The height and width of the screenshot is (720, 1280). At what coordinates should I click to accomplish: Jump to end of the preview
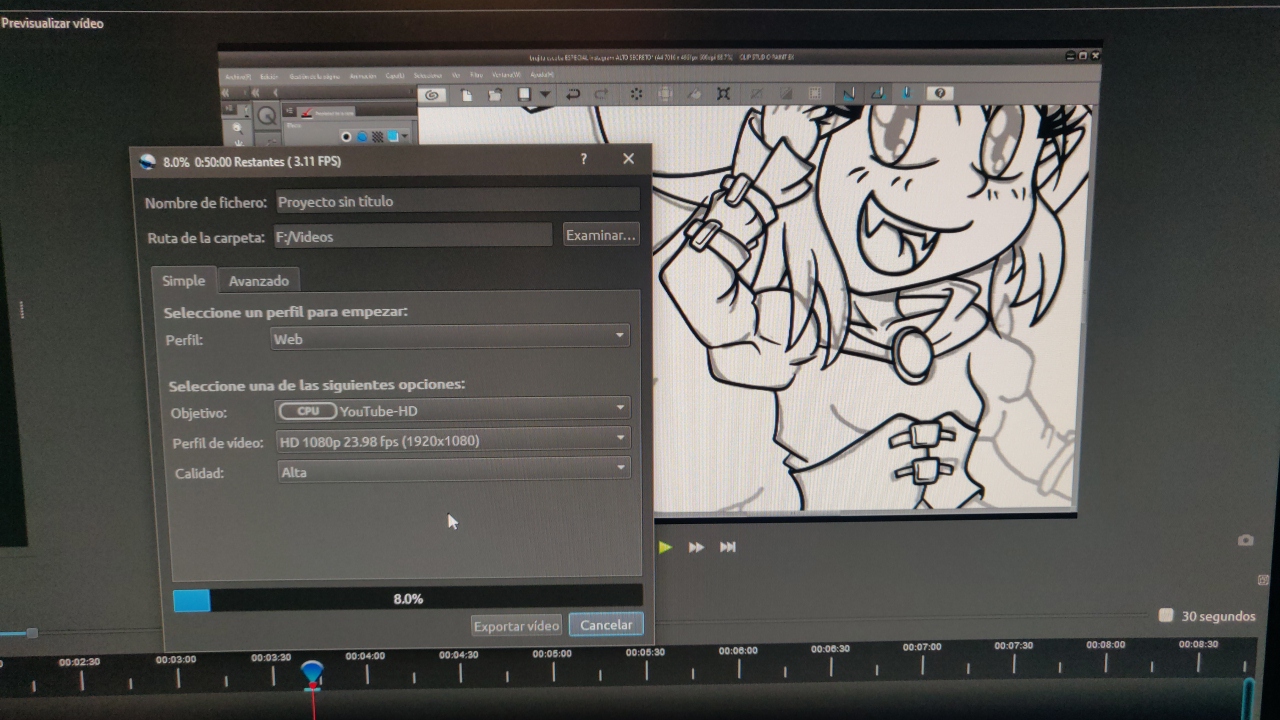pos(728,547)
